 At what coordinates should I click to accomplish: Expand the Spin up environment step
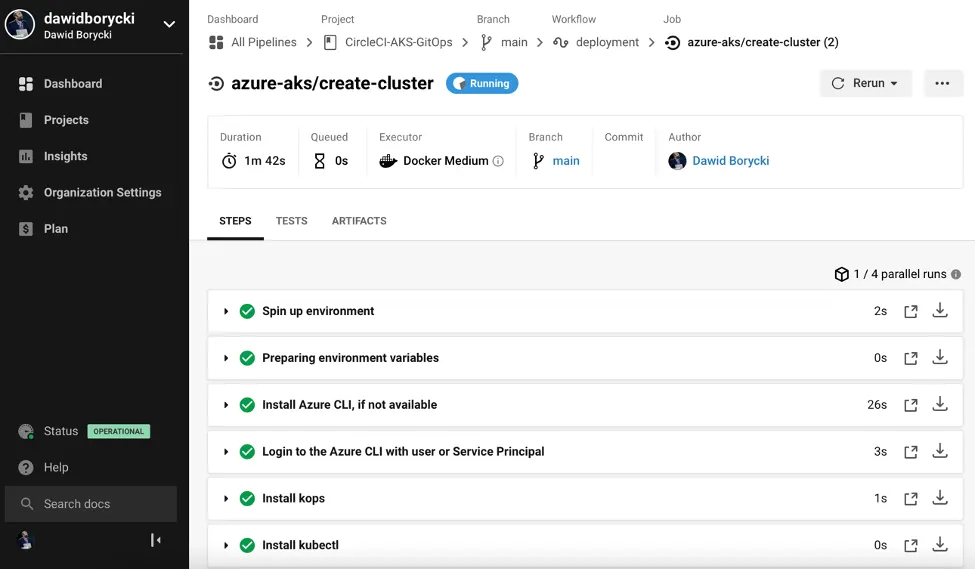tap(226, 311)
